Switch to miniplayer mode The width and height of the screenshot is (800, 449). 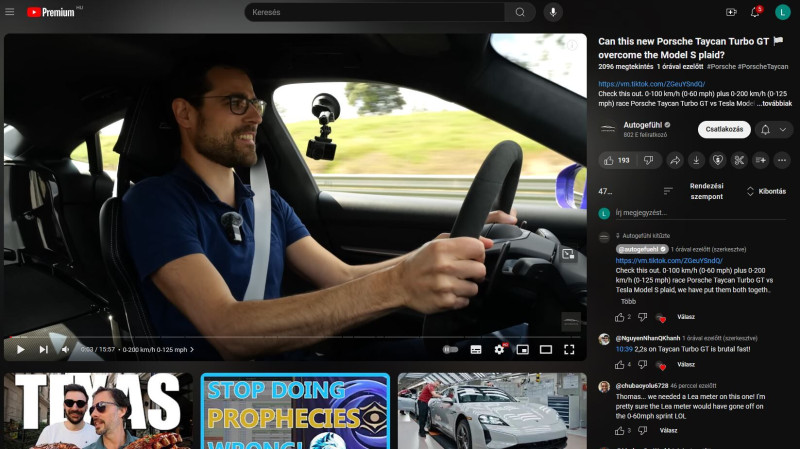pyautogui.click(x=522, y=350)
